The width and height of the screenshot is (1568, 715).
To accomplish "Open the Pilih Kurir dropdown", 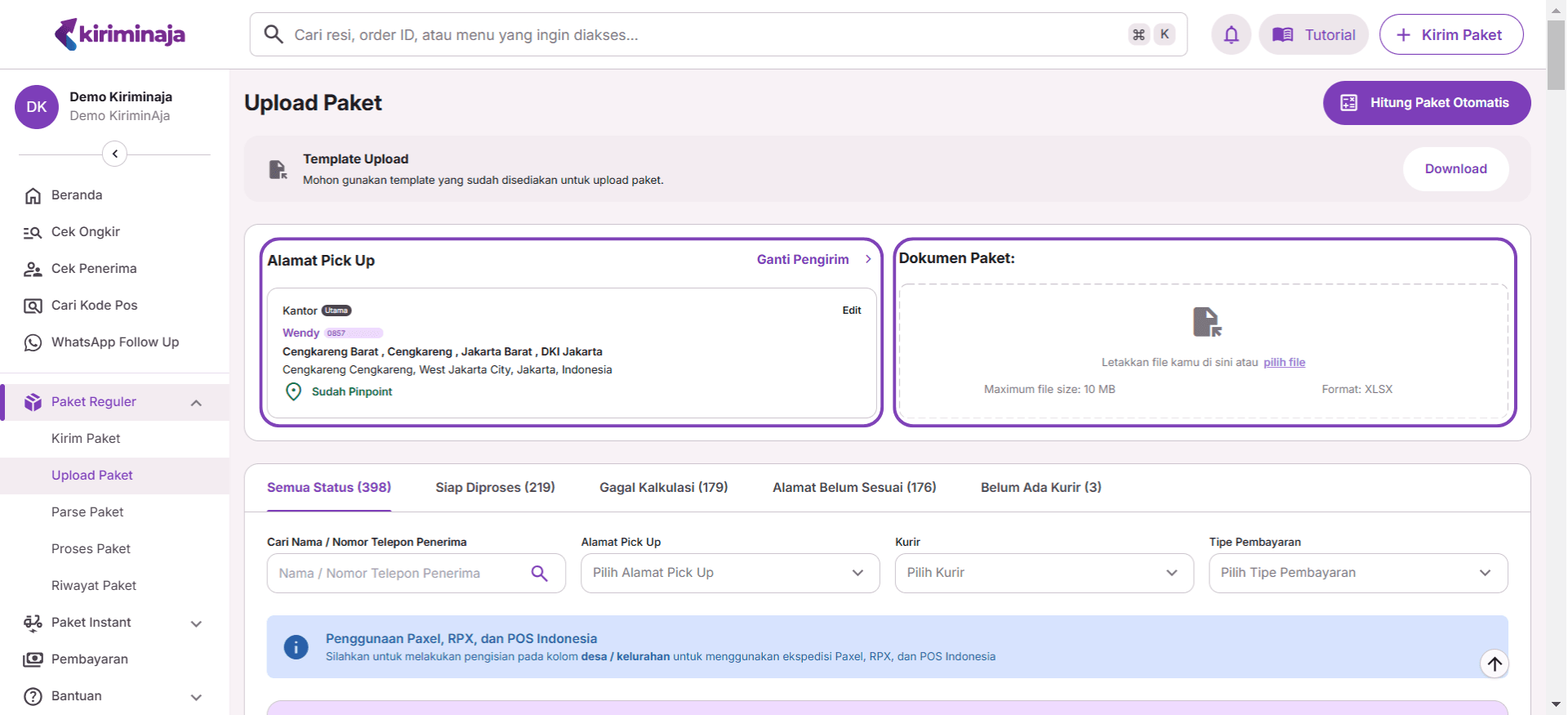I will pyautogui.click(x=1044, y=573).
